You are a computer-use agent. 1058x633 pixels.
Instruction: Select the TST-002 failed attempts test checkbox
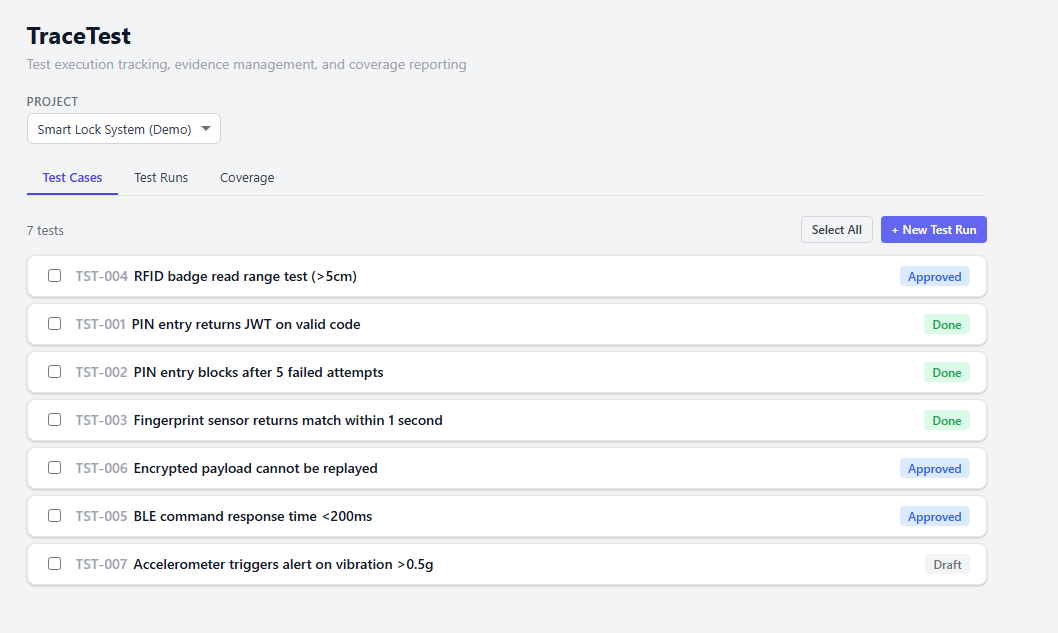(x=55, y=372)
